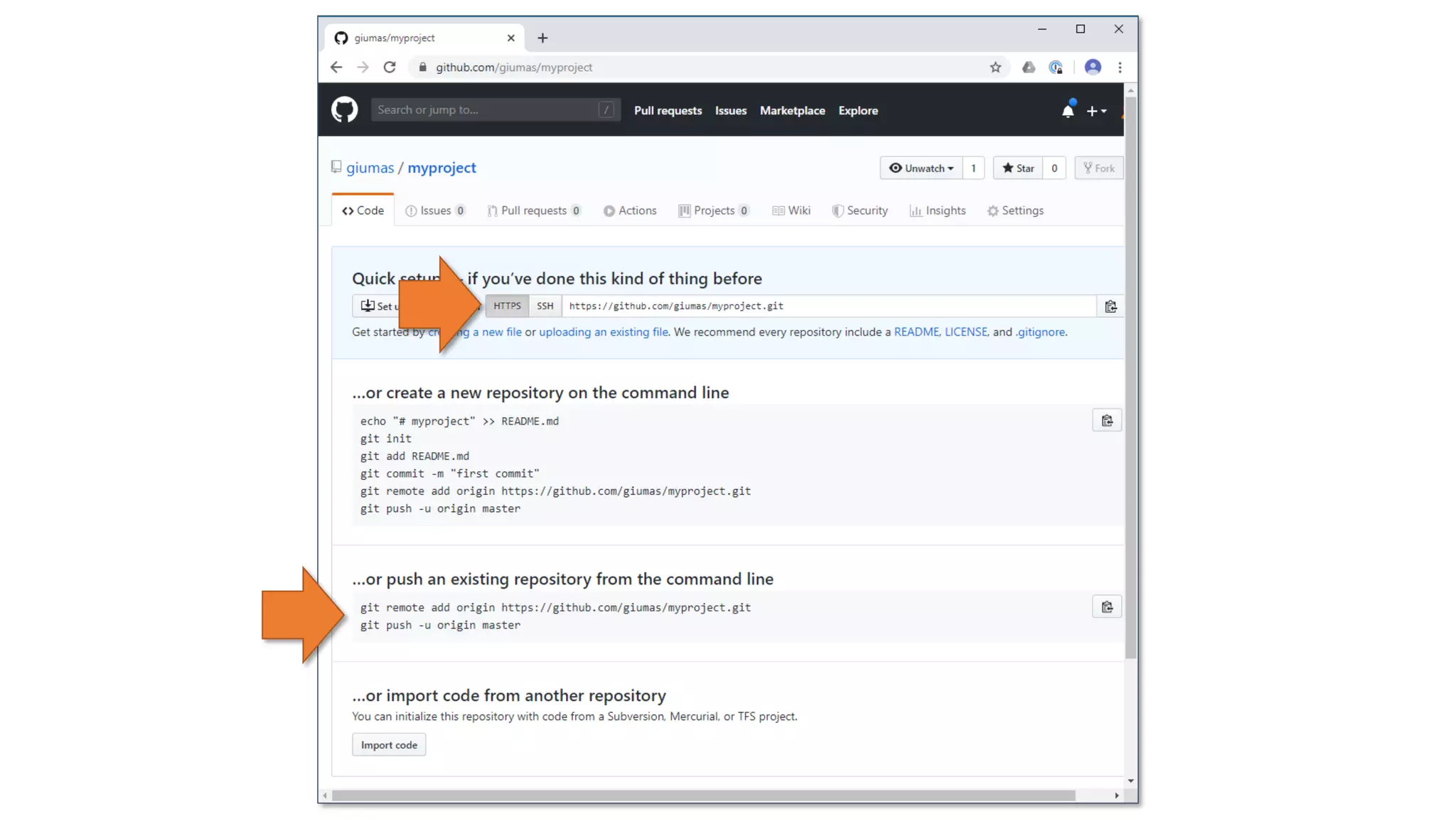Bookmark this page with star icon
1456x819 pixels.
[x=995, y=68]
